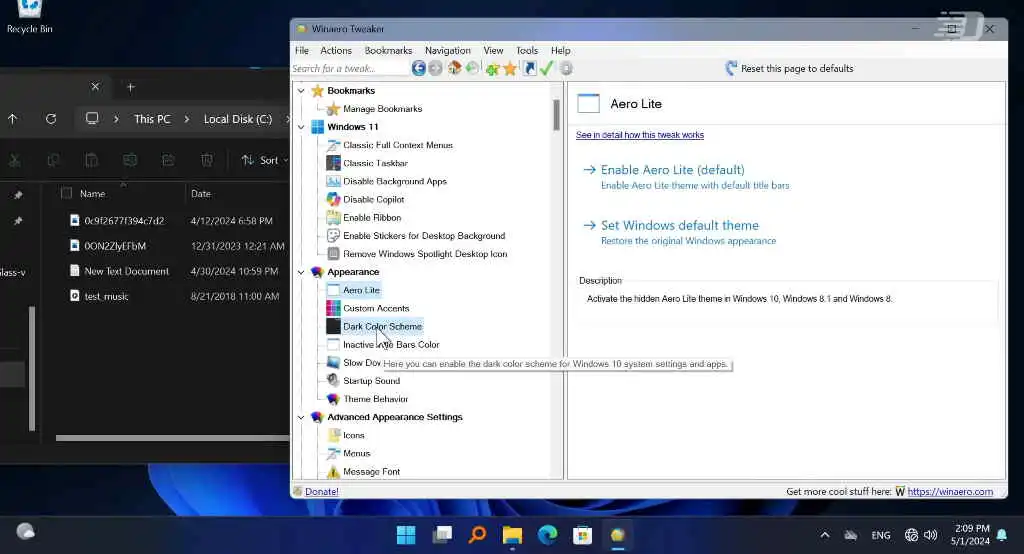Expand the chevron before This PC breadcrumb

tap(116, 119)
